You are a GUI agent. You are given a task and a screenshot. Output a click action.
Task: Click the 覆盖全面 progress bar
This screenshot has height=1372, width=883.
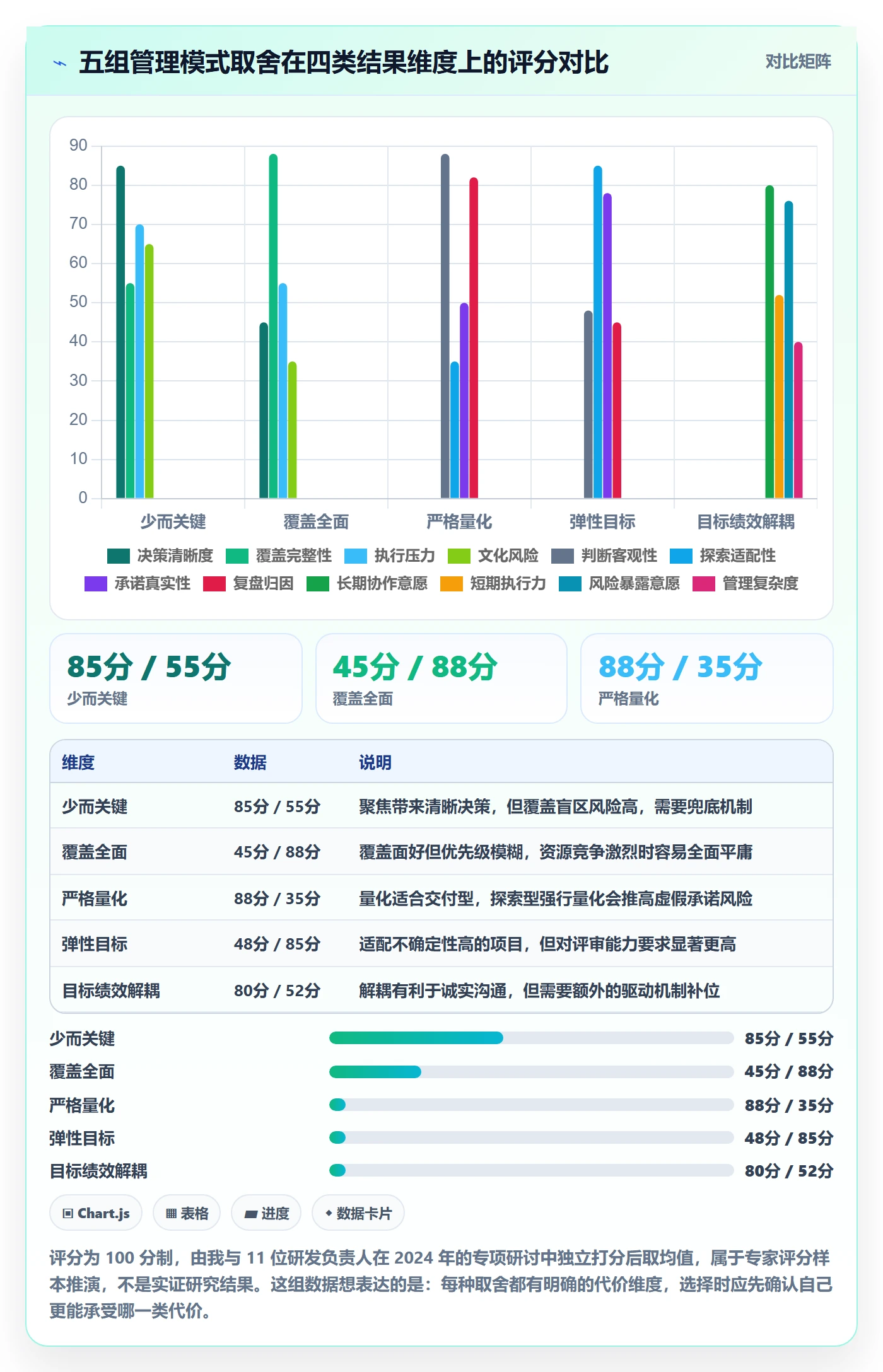pos(531,1072)
